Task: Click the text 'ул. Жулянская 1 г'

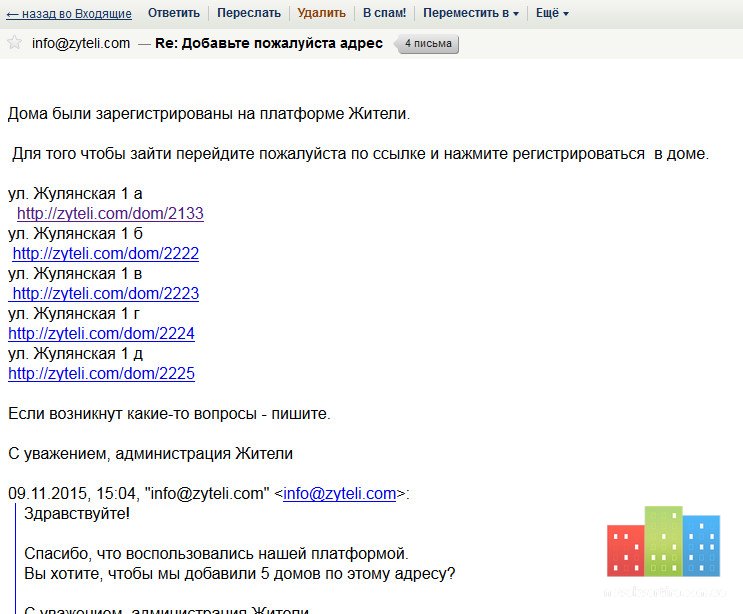Action: [74, 313]
